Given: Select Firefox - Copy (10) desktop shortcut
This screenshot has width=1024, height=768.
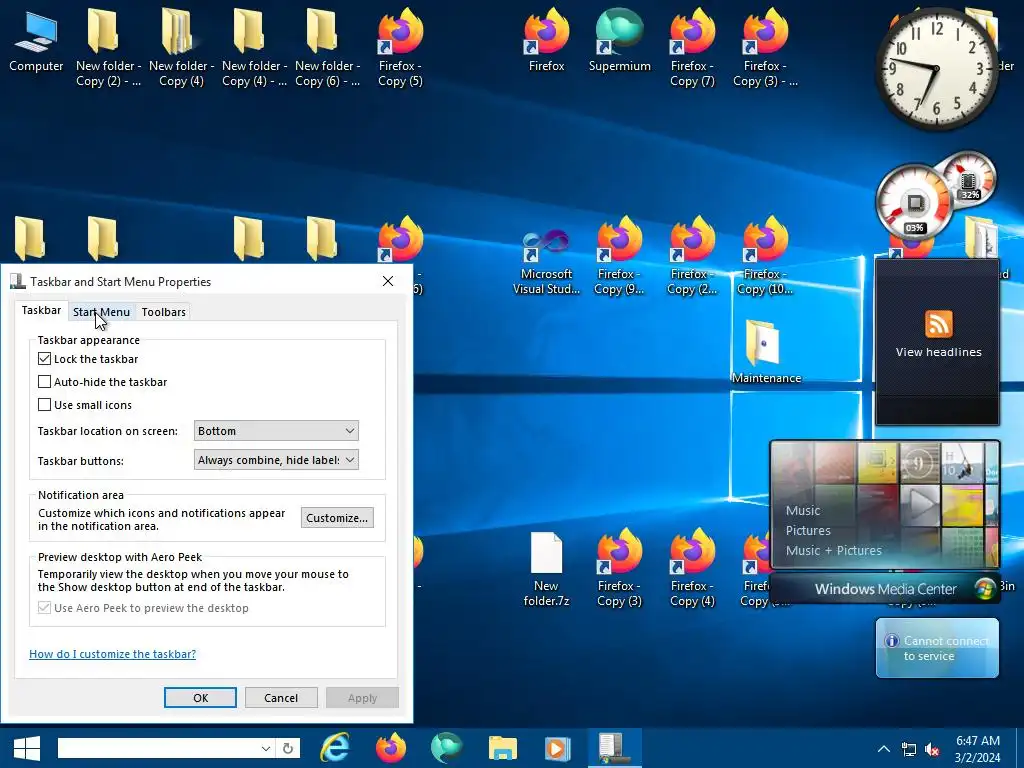Looking at the screenshot, I should (x=765, y=257).
